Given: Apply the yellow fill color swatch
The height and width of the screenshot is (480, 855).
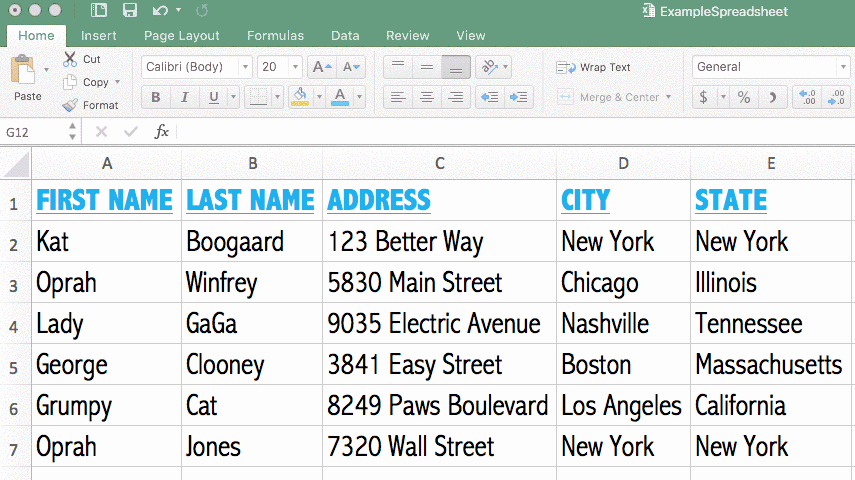Looking at the screenshot, I should tap(299, 97).
